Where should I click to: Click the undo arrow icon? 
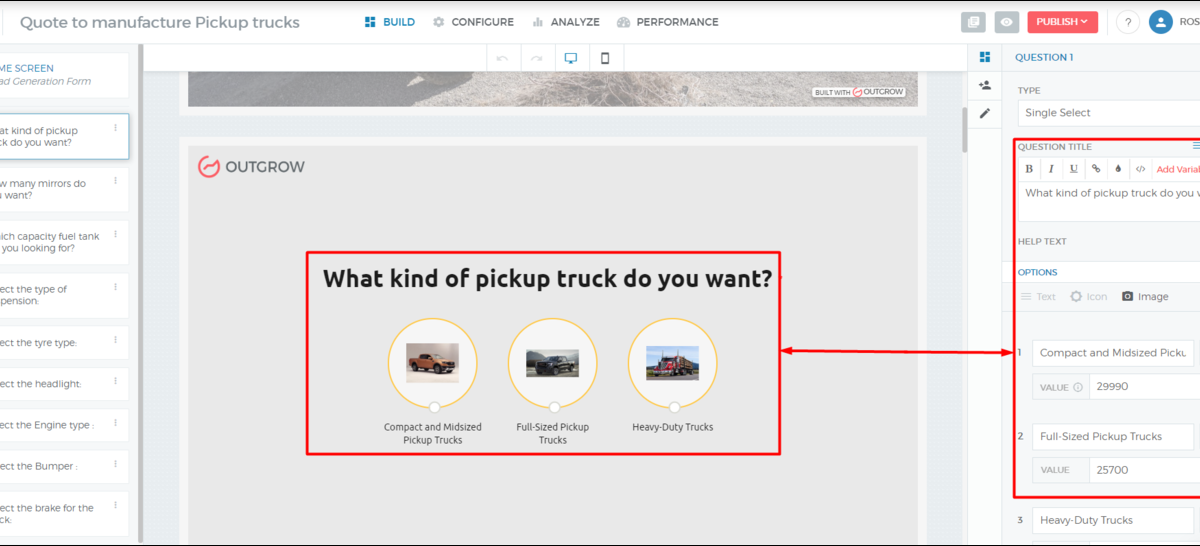502,58
